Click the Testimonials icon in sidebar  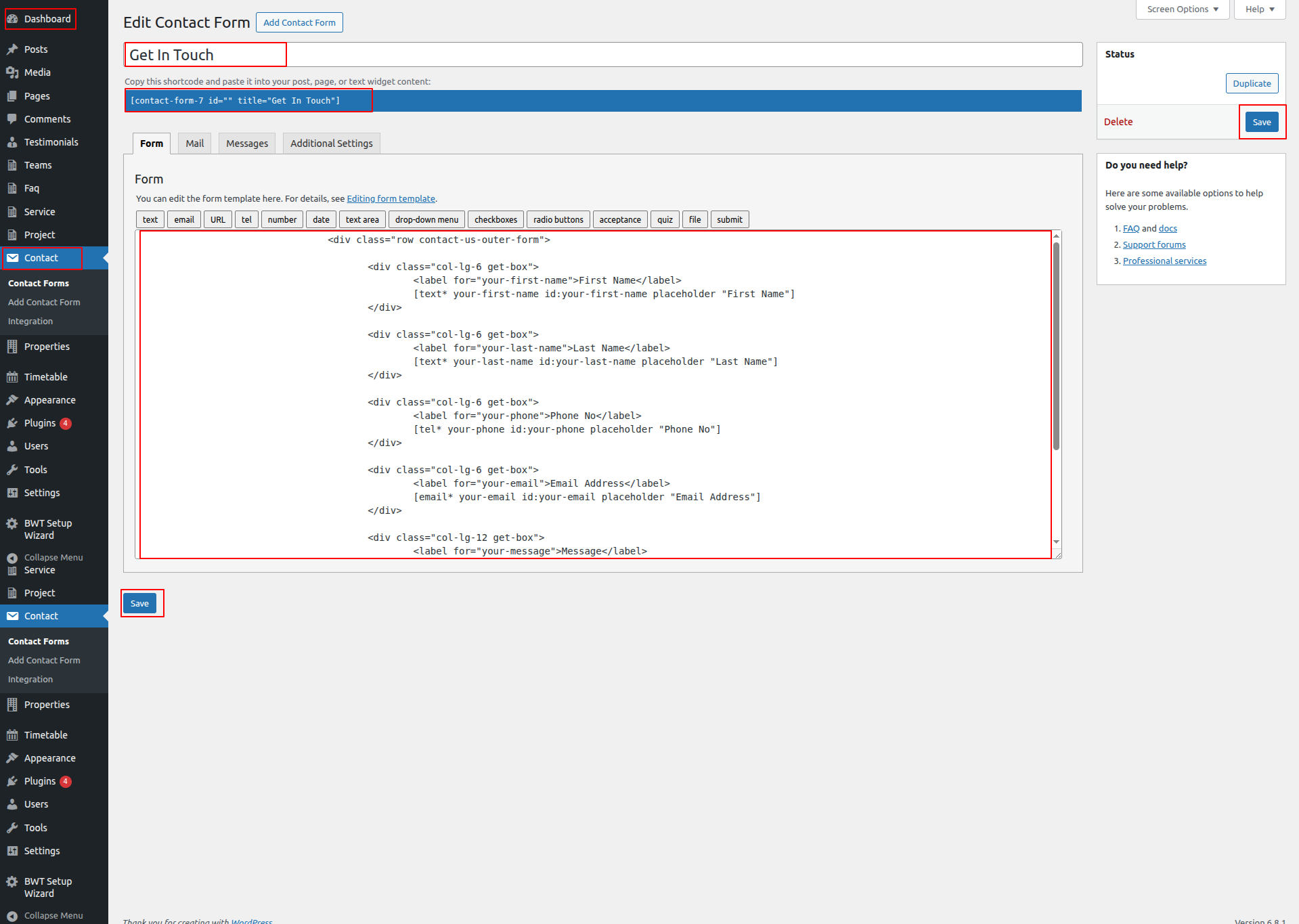click(x=12, y=142)
